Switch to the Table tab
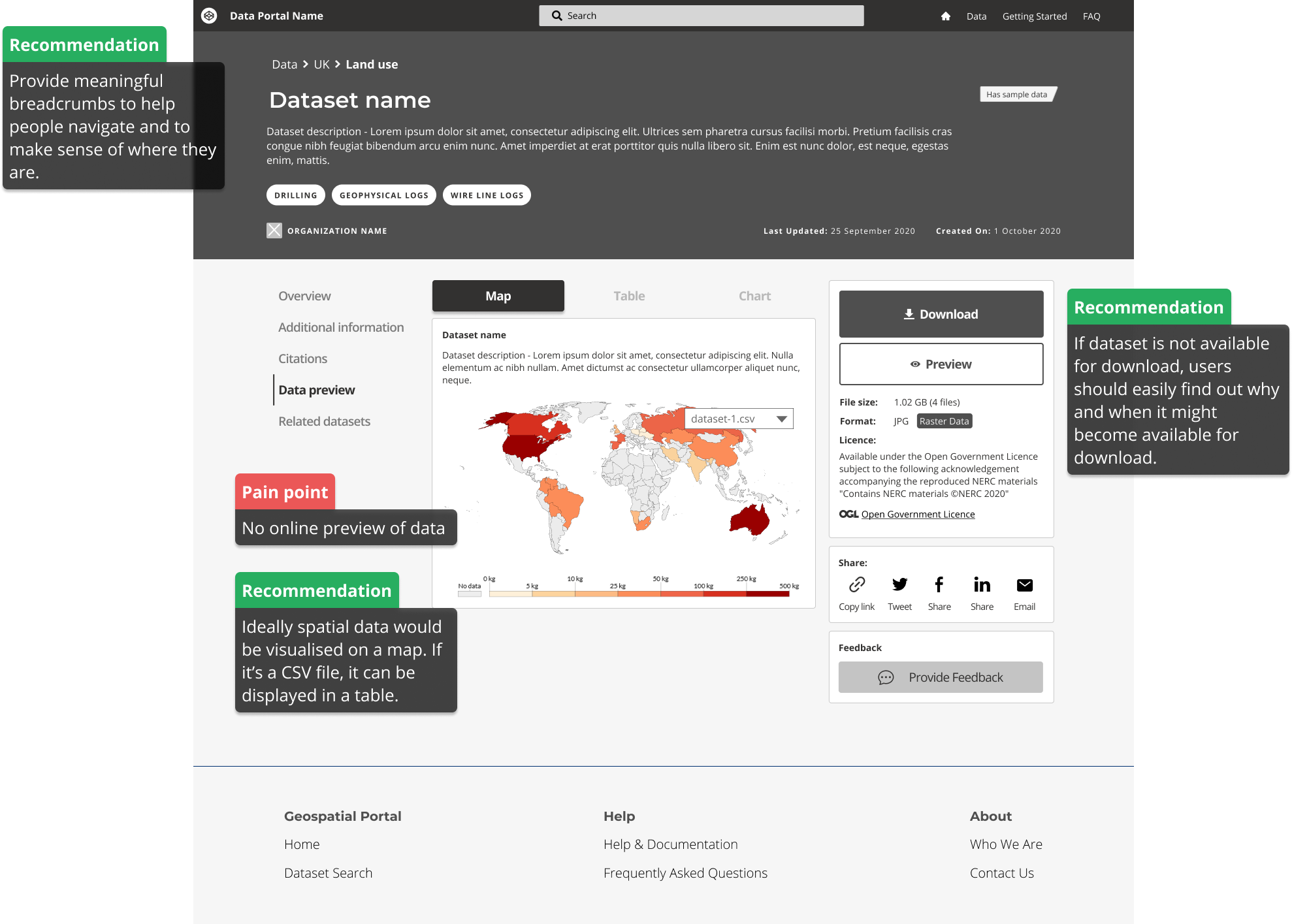Image resolution: width=1292 pixels, height=924 pixels. [629, 296]
